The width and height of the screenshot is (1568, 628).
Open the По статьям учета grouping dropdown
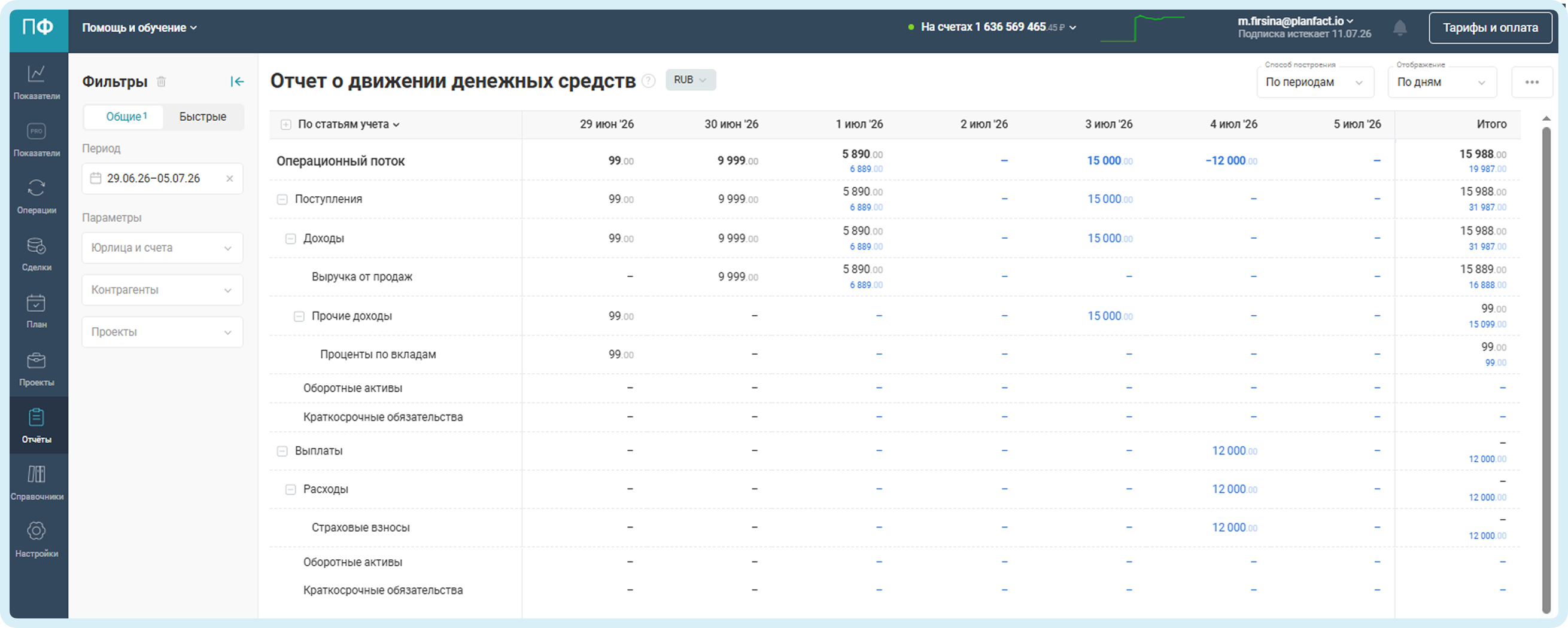349,125
